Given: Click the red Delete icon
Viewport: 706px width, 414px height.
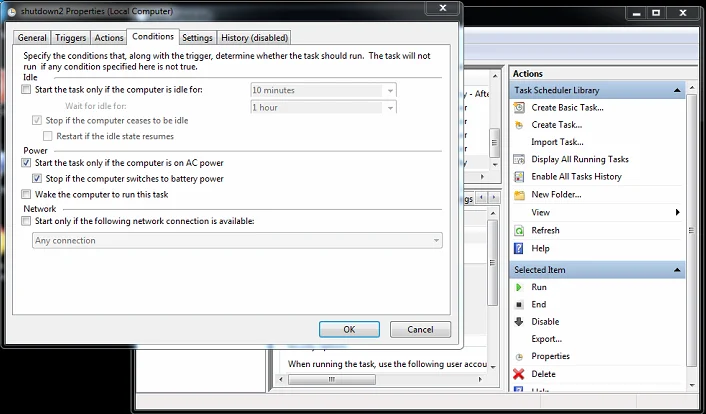Looking at the screenshot, I should point(519,374).
